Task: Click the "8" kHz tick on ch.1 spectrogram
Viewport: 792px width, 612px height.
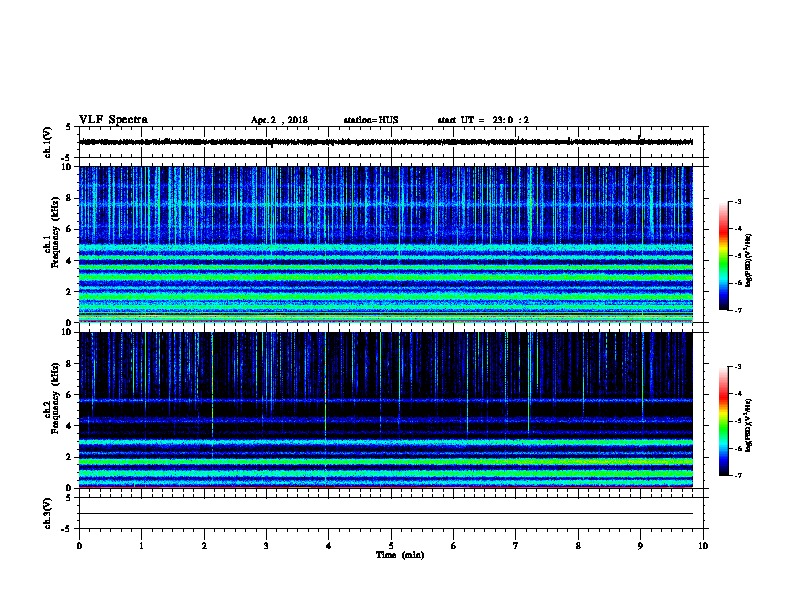Action: 69,198
